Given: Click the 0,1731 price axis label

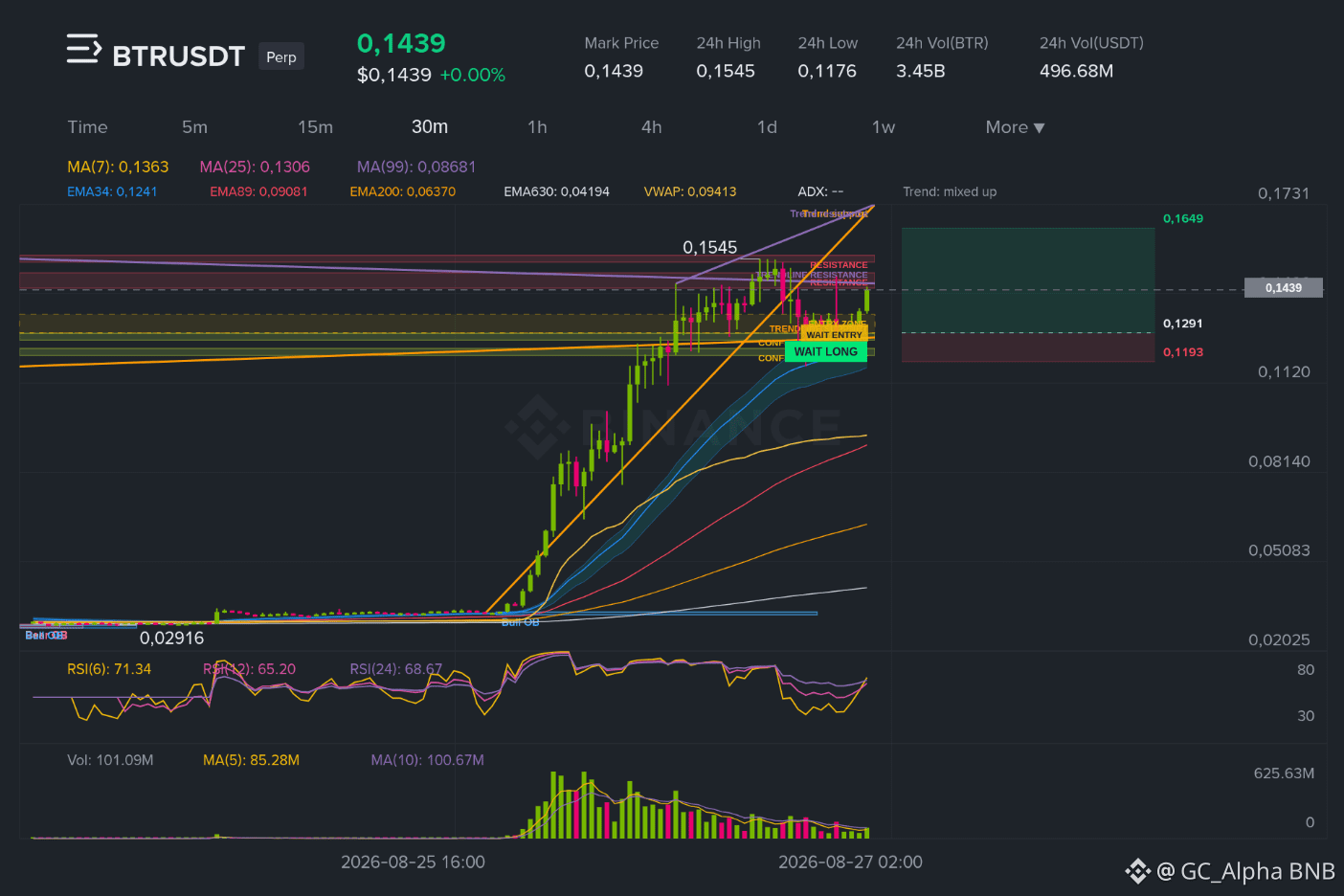Looking at the screenshot, I should click(x=1283, y=193).
